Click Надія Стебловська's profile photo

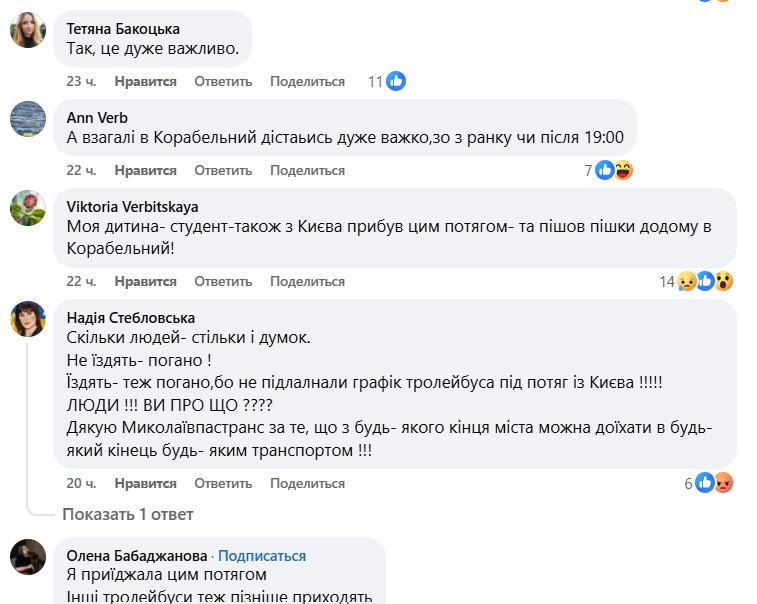(x=28, y=320)
